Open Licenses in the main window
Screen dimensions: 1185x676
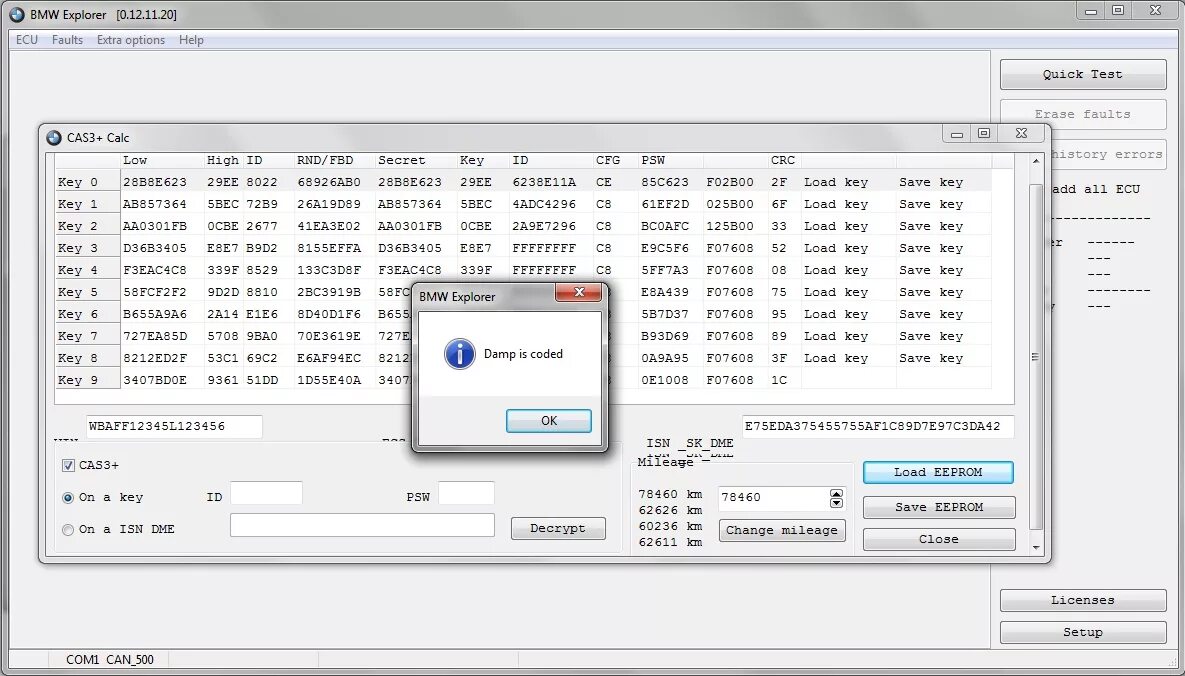pos(1083,600)
